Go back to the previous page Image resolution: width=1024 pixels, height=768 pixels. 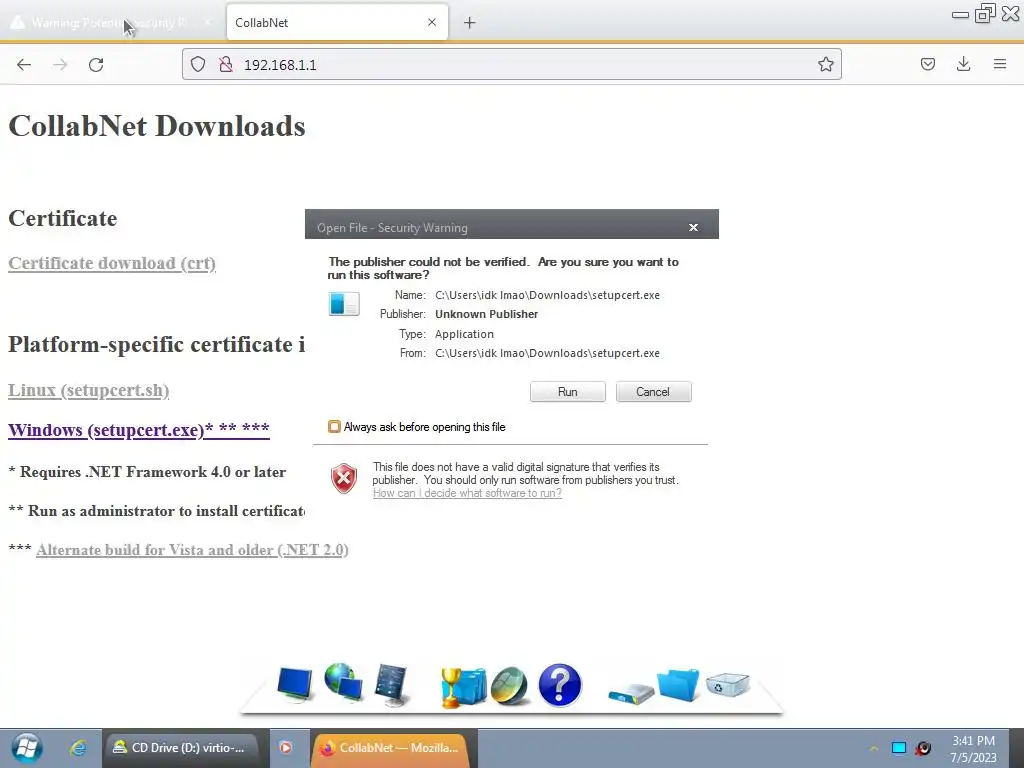(24, 65)
